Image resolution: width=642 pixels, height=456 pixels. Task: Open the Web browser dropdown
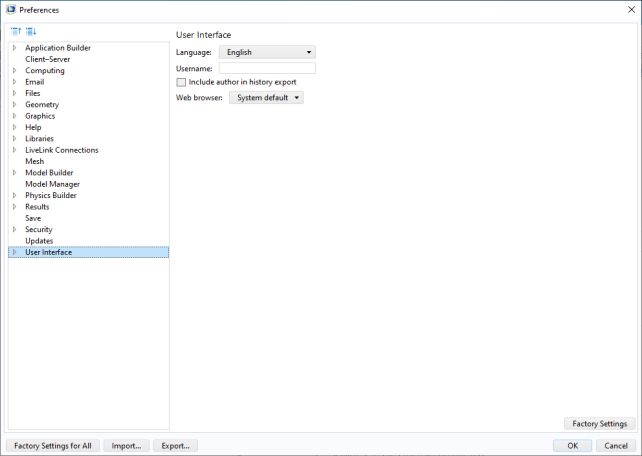coord(266,98)
